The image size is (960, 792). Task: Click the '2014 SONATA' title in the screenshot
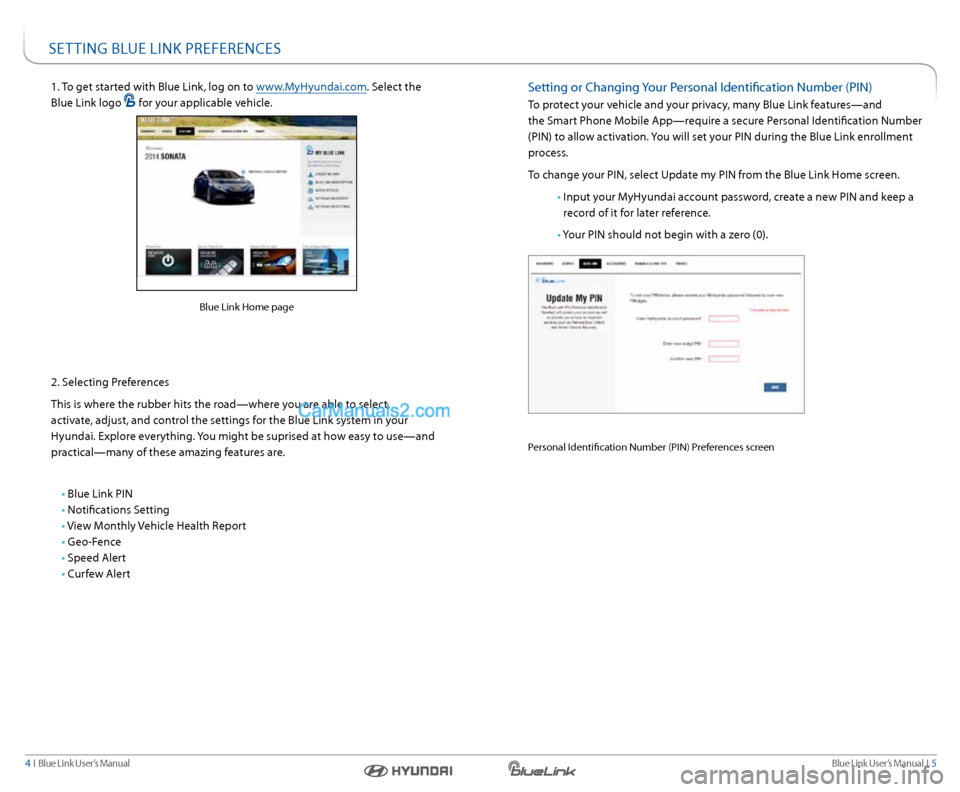click(165, 156)
